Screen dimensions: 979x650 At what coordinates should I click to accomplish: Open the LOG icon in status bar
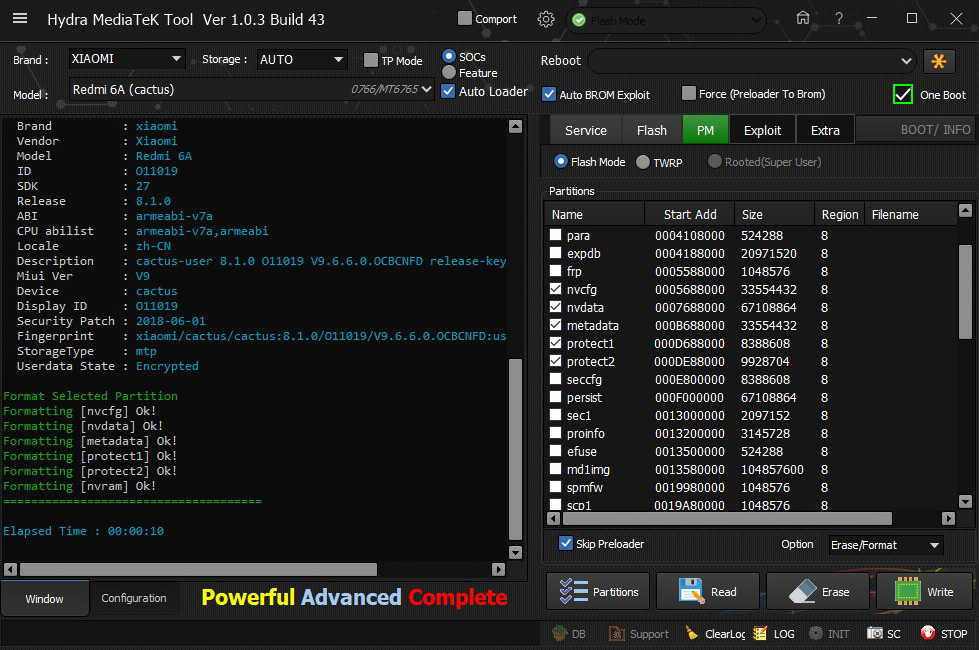point(760,634)
